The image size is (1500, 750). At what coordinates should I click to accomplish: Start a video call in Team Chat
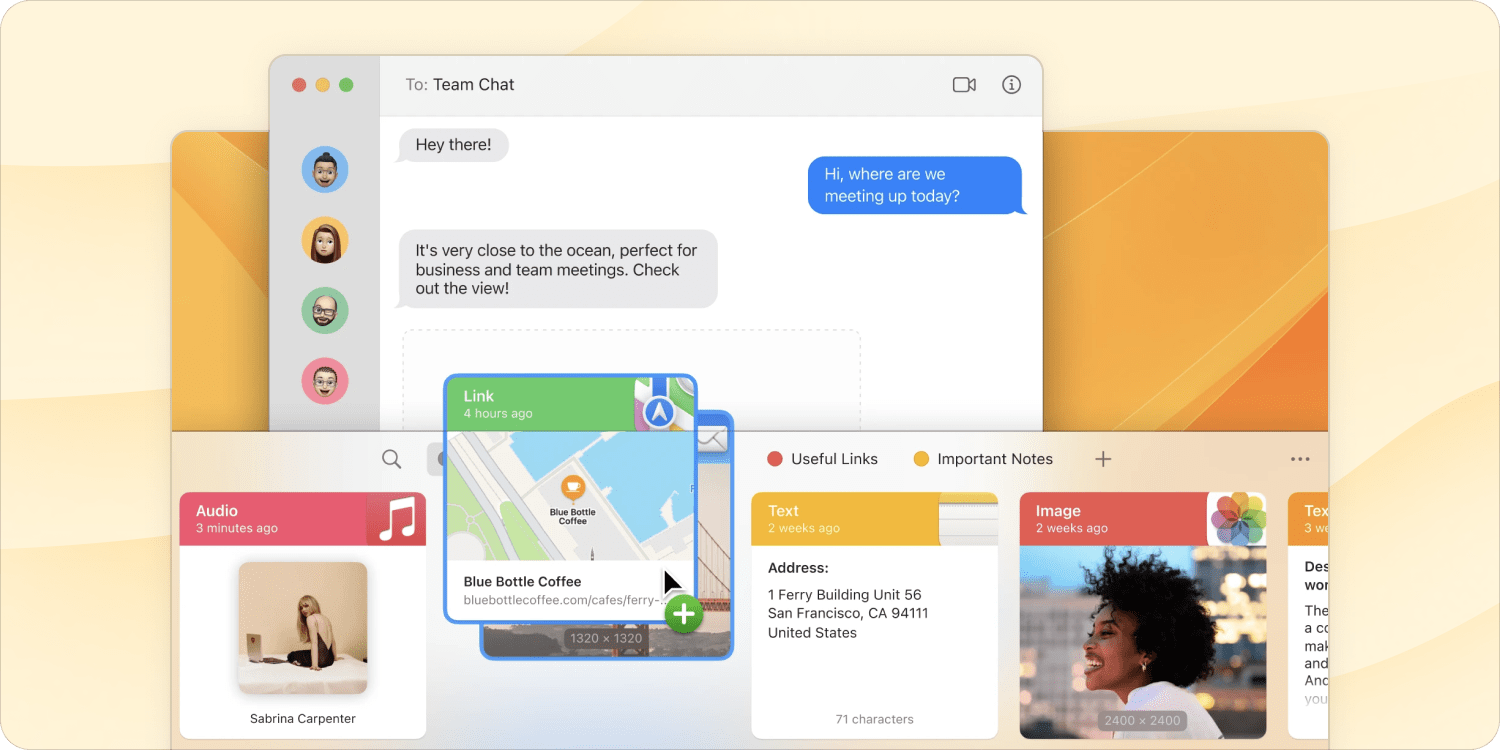pyautogui.click(x=964, y=85)
